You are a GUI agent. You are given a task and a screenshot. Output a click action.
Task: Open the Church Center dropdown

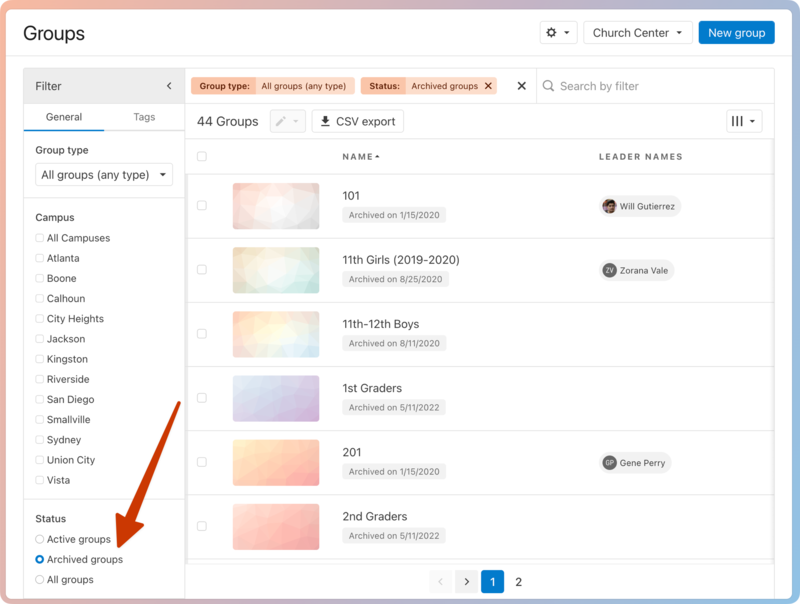[638, 33]
